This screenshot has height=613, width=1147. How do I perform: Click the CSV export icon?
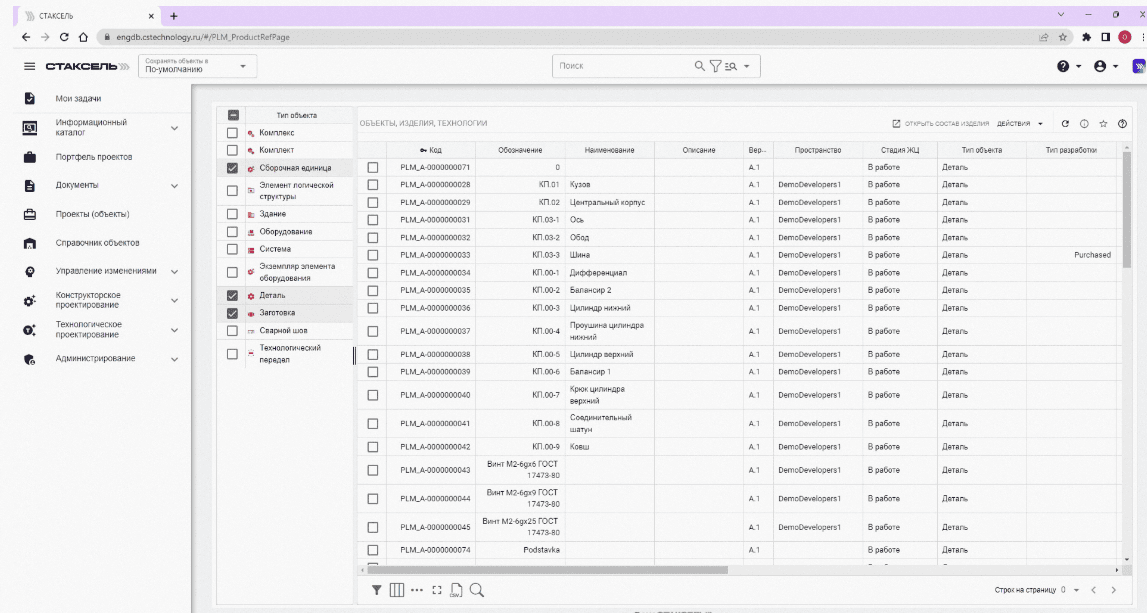(x=456, y=590)
